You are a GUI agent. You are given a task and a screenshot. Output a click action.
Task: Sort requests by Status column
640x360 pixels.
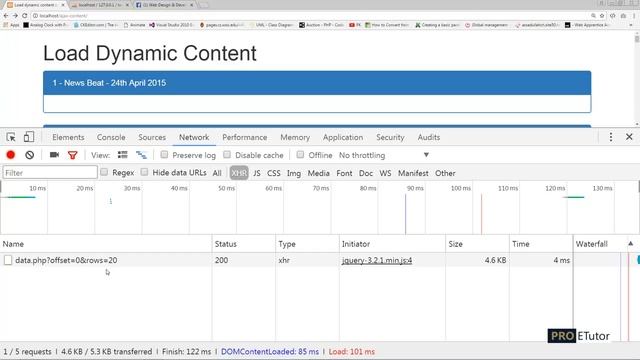click(244, 244)
